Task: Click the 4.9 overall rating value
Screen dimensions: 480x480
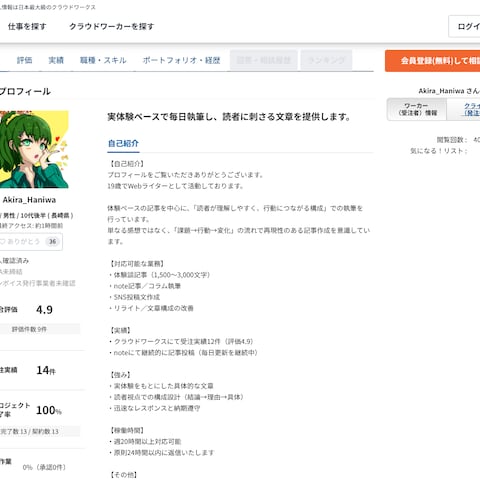Action: click(x=44, y=310)
